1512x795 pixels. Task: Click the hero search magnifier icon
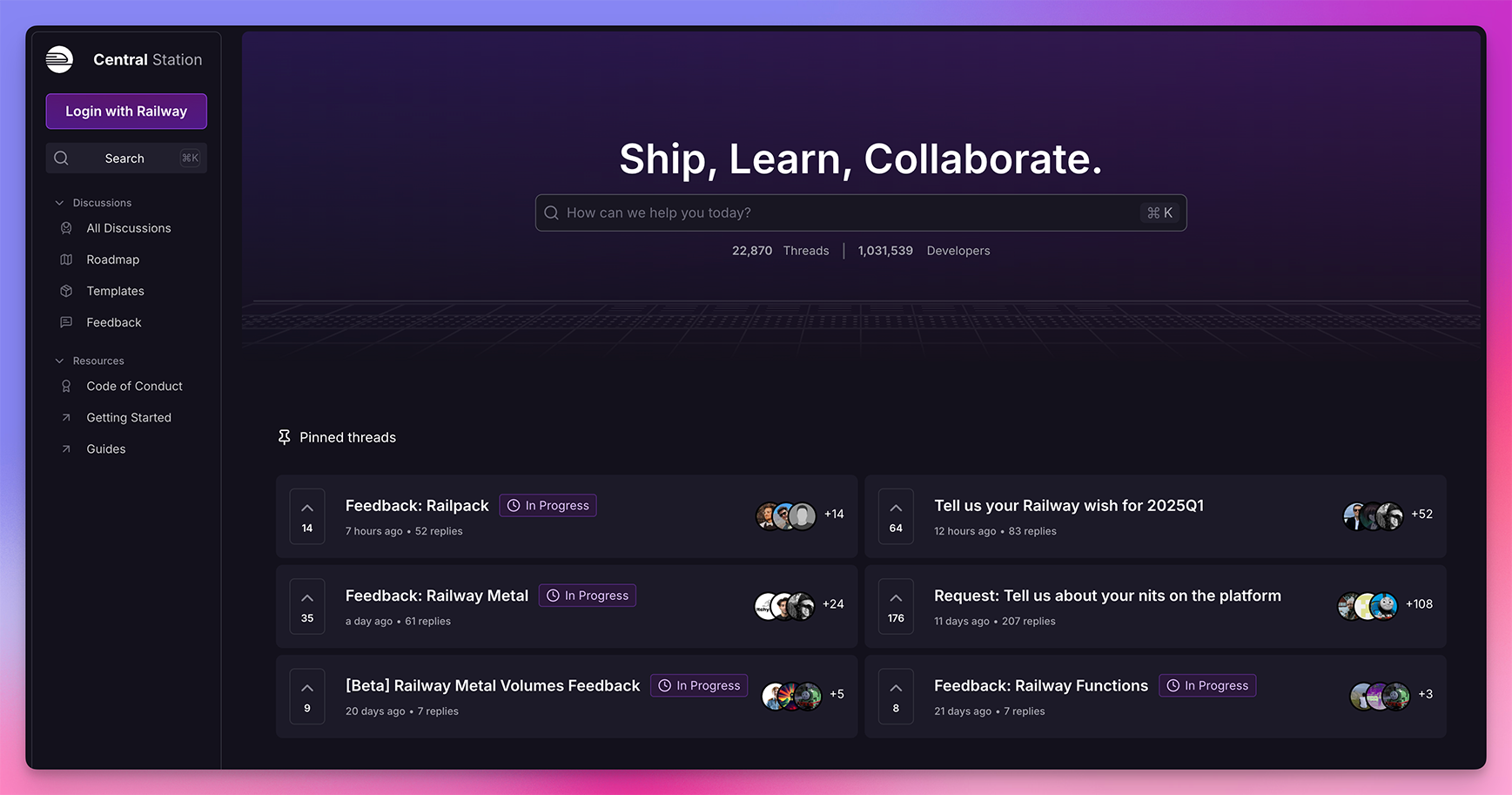(x=551, y=212)
